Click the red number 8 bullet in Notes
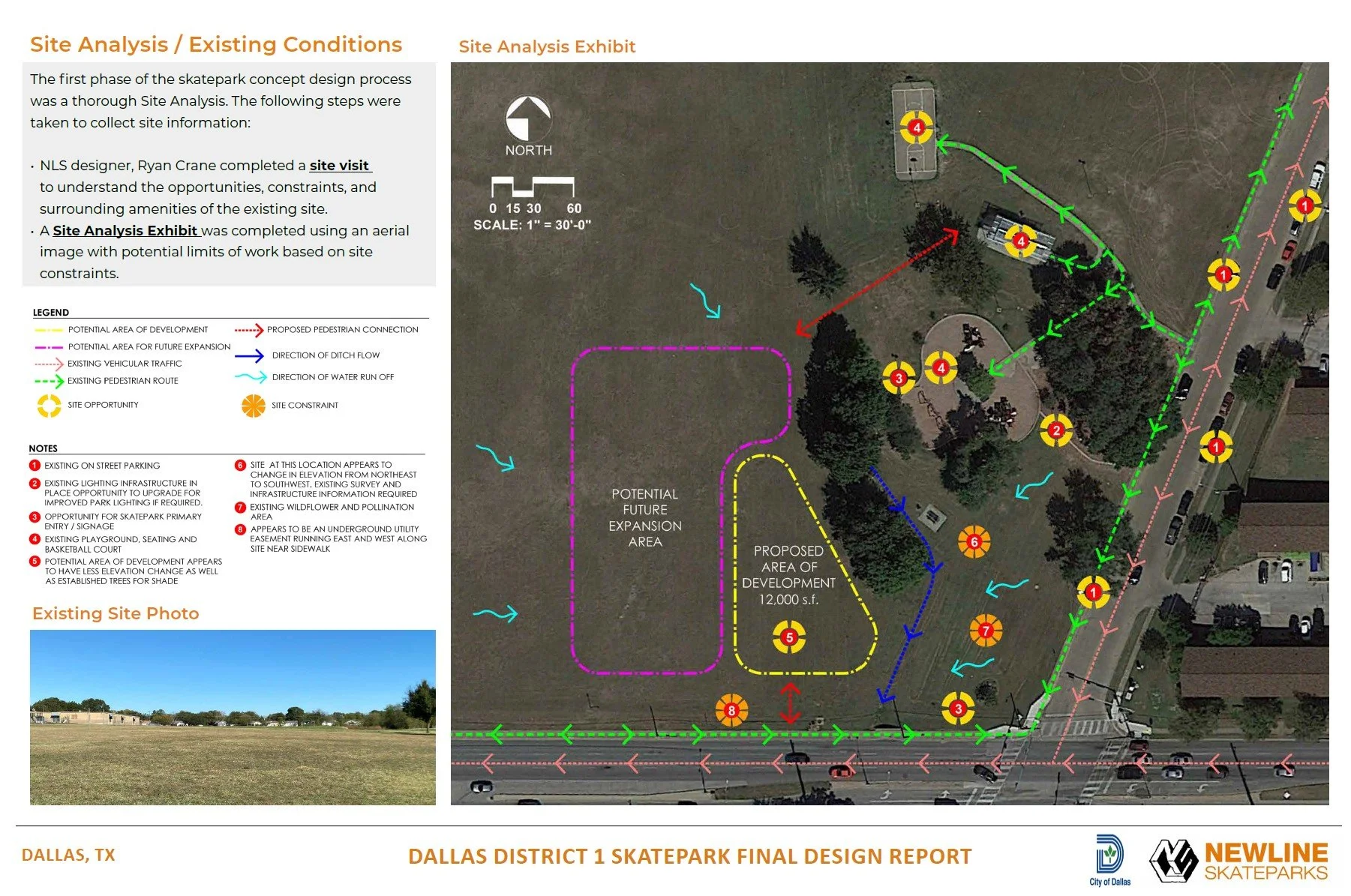 240,529
